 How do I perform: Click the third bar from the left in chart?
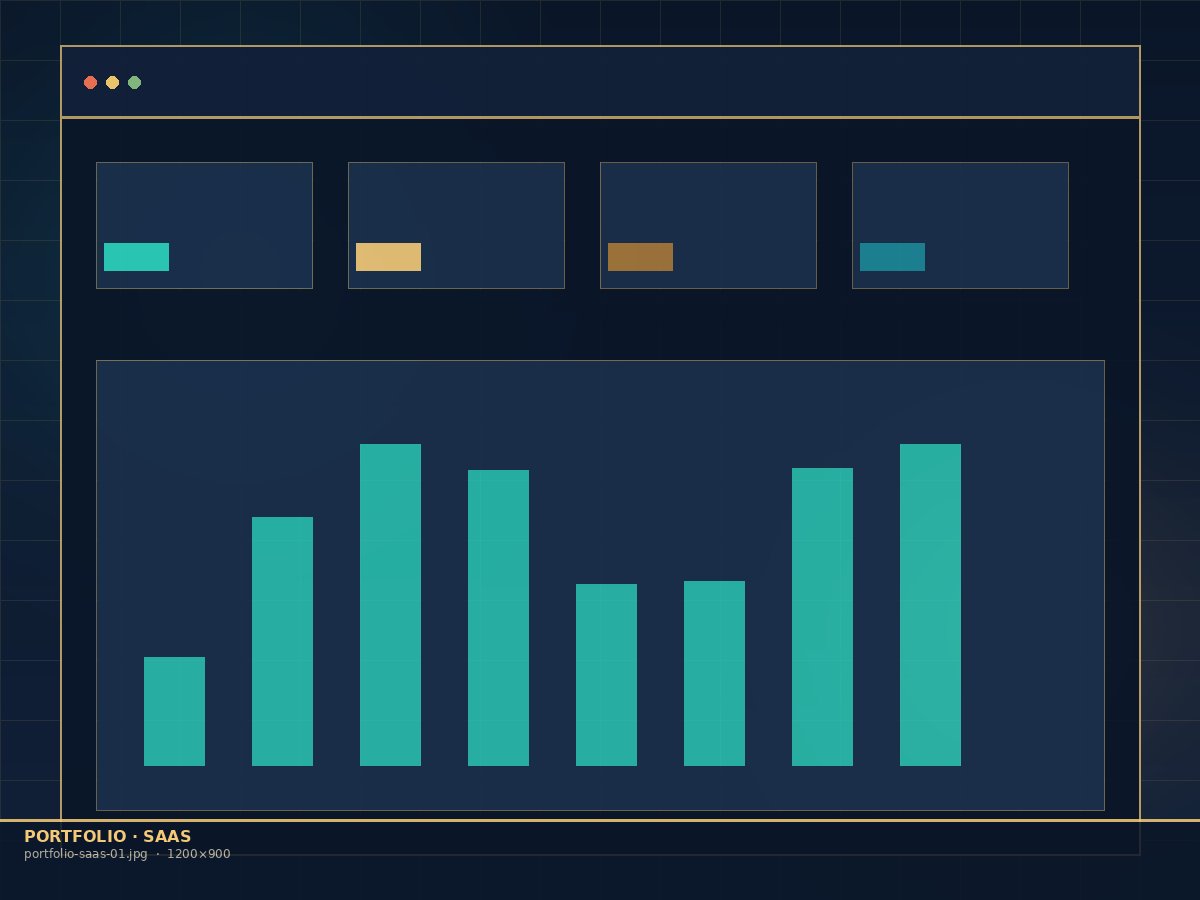click(390, 605)
